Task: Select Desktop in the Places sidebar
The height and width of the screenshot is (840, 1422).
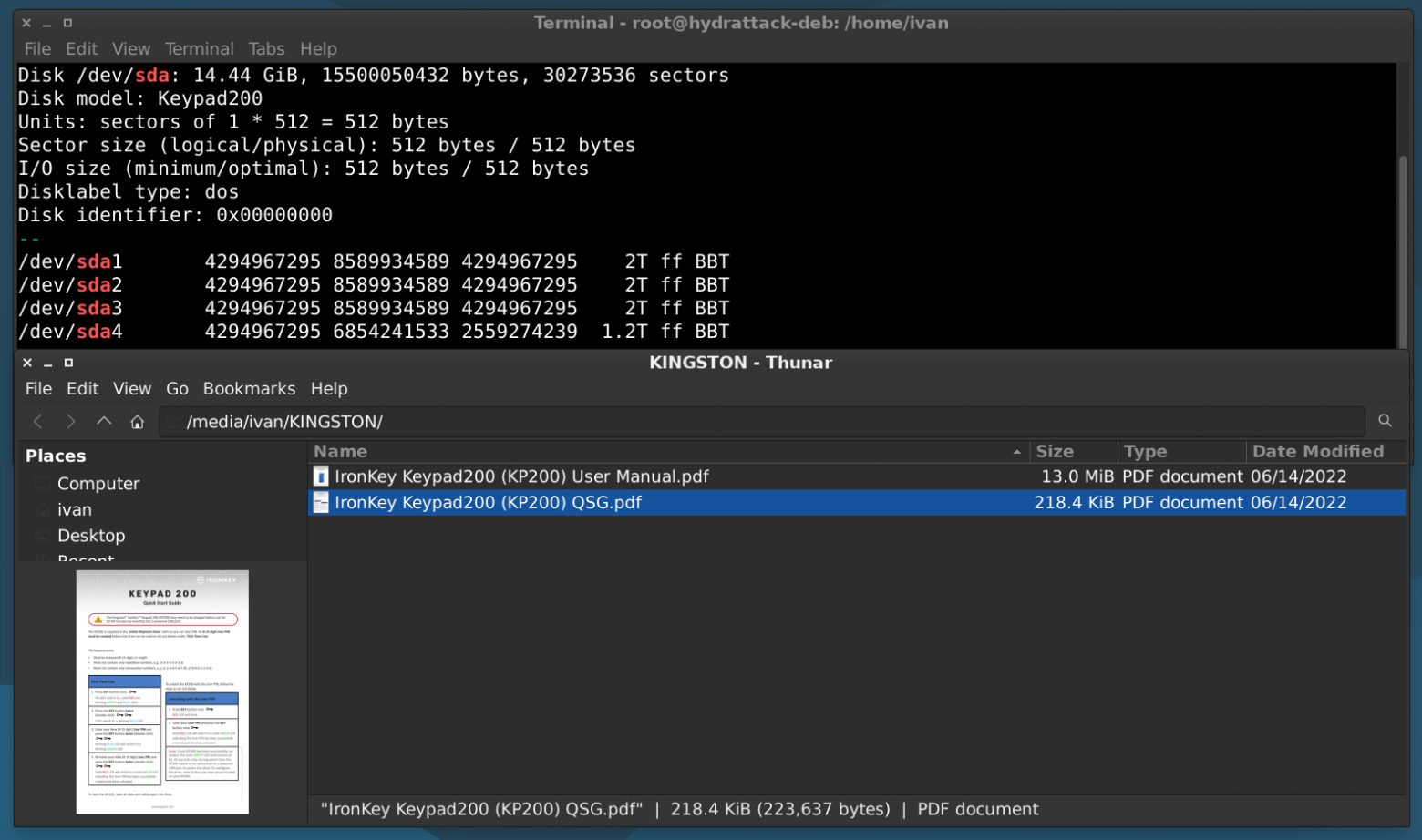Action: [91, 536]
